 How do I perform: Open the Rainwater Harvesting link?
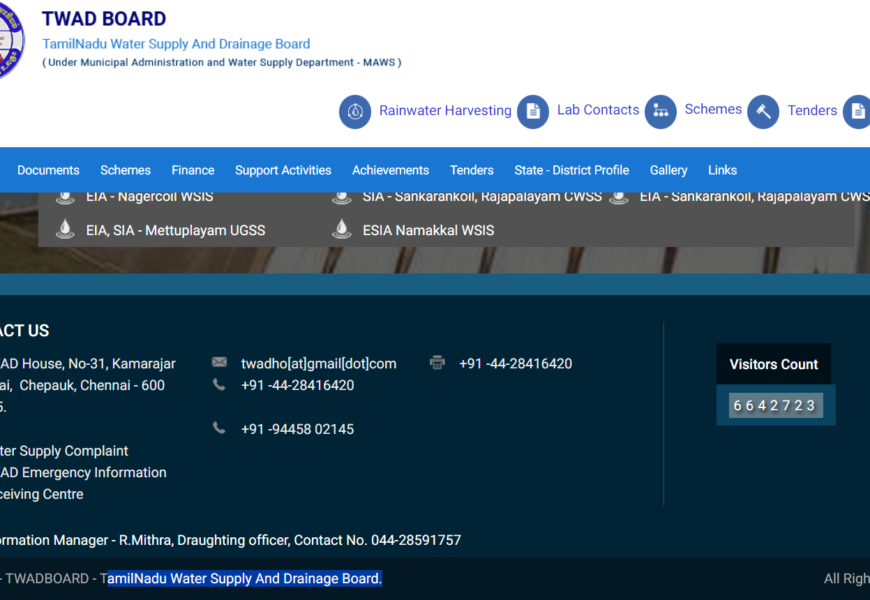(x=445, y=111)
